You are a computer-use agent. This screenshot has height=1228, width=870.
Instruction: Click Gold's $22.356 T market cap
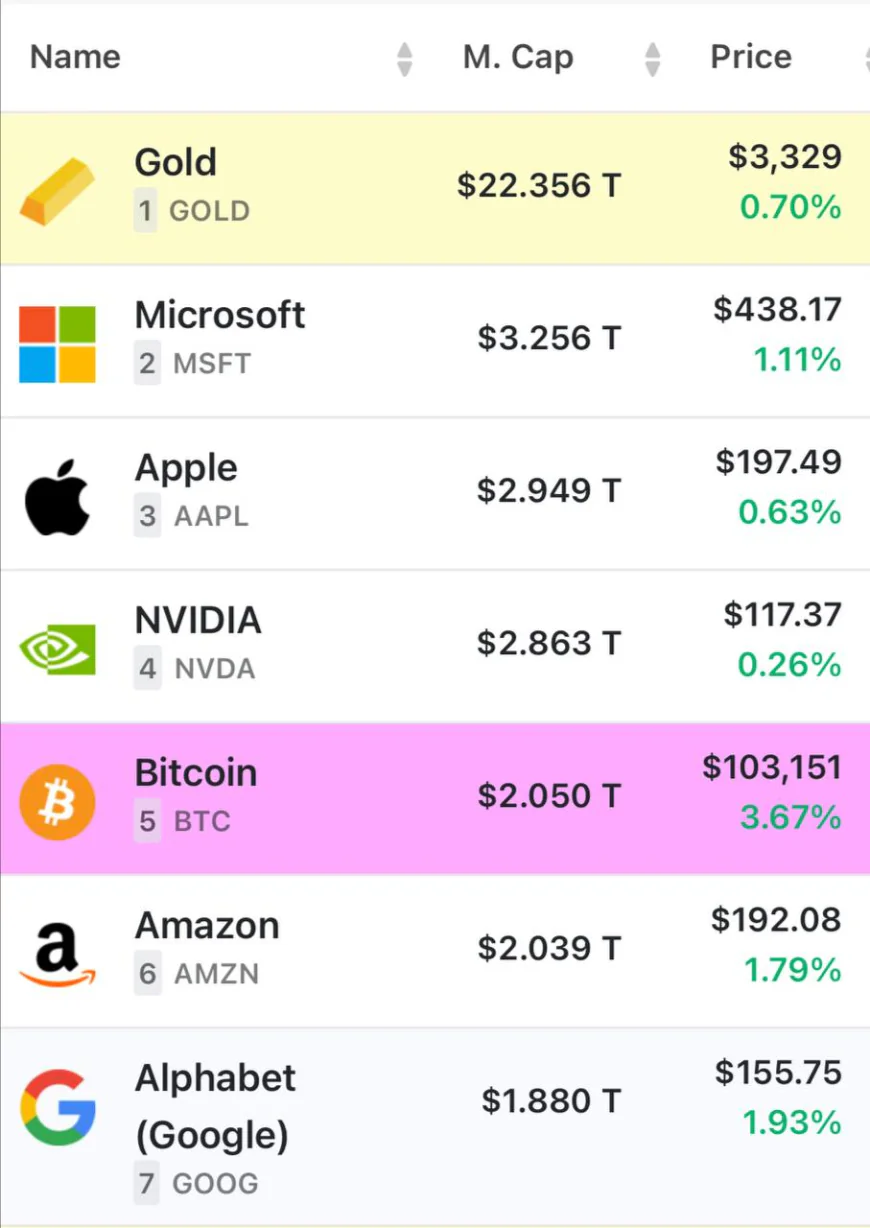pyautogui.click(x=539, y=186)
